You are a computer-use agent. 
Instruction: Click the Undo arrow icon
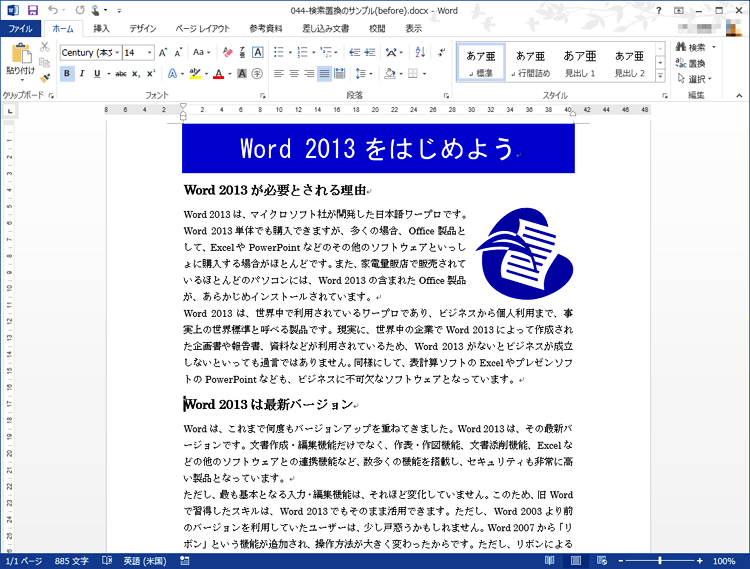click(x=53, y=10)
